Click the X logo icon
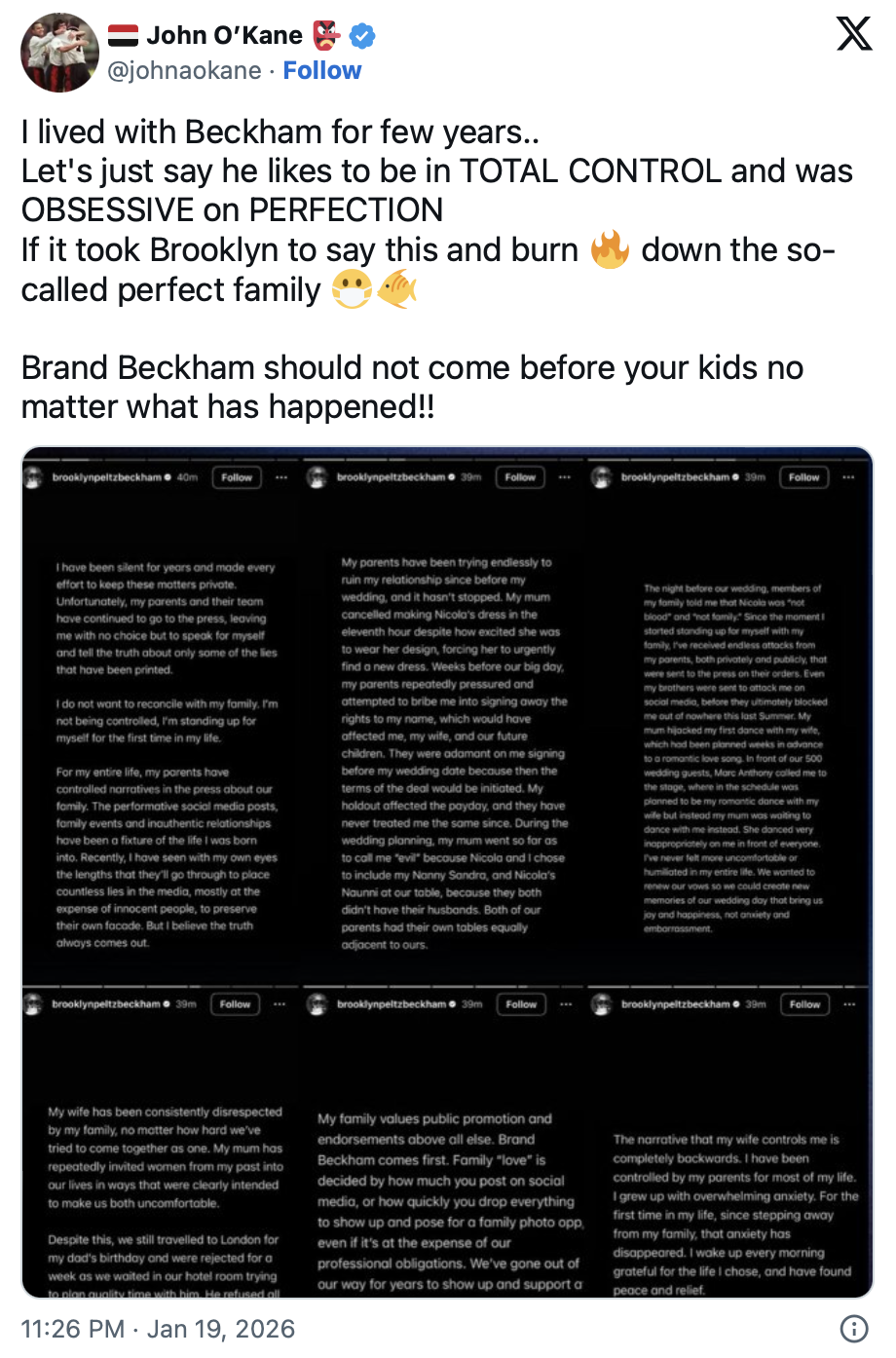Viewport: 896px width, 1358px height. 854,34
